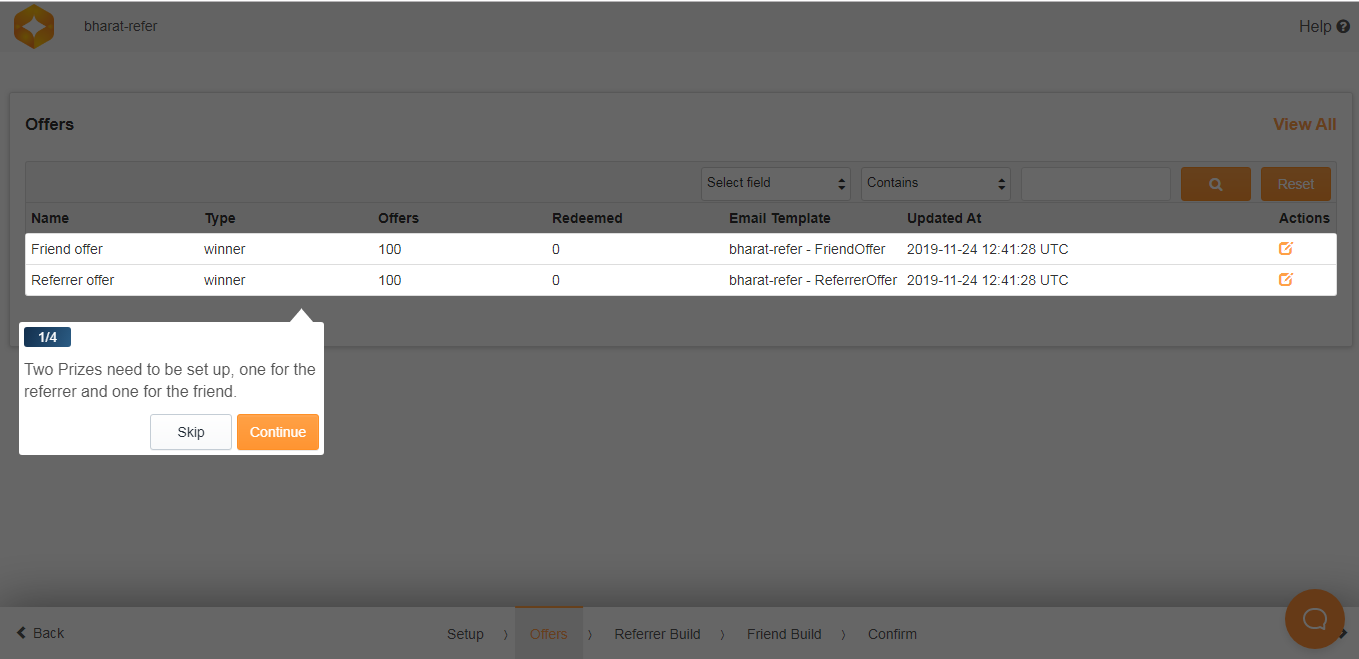
Task: Open the chat support bubble
Action: click(1314, 619)
